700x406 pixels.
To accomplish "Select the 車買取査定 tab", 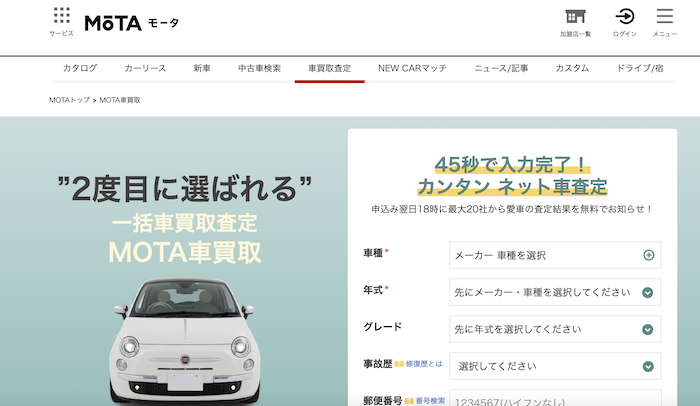I will click(x=329, y=68).
